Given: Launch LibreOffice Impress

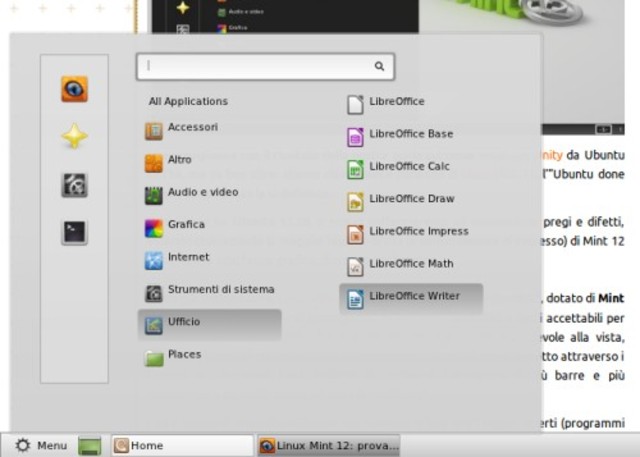Looking at the screenshot, I should point(411,234).
